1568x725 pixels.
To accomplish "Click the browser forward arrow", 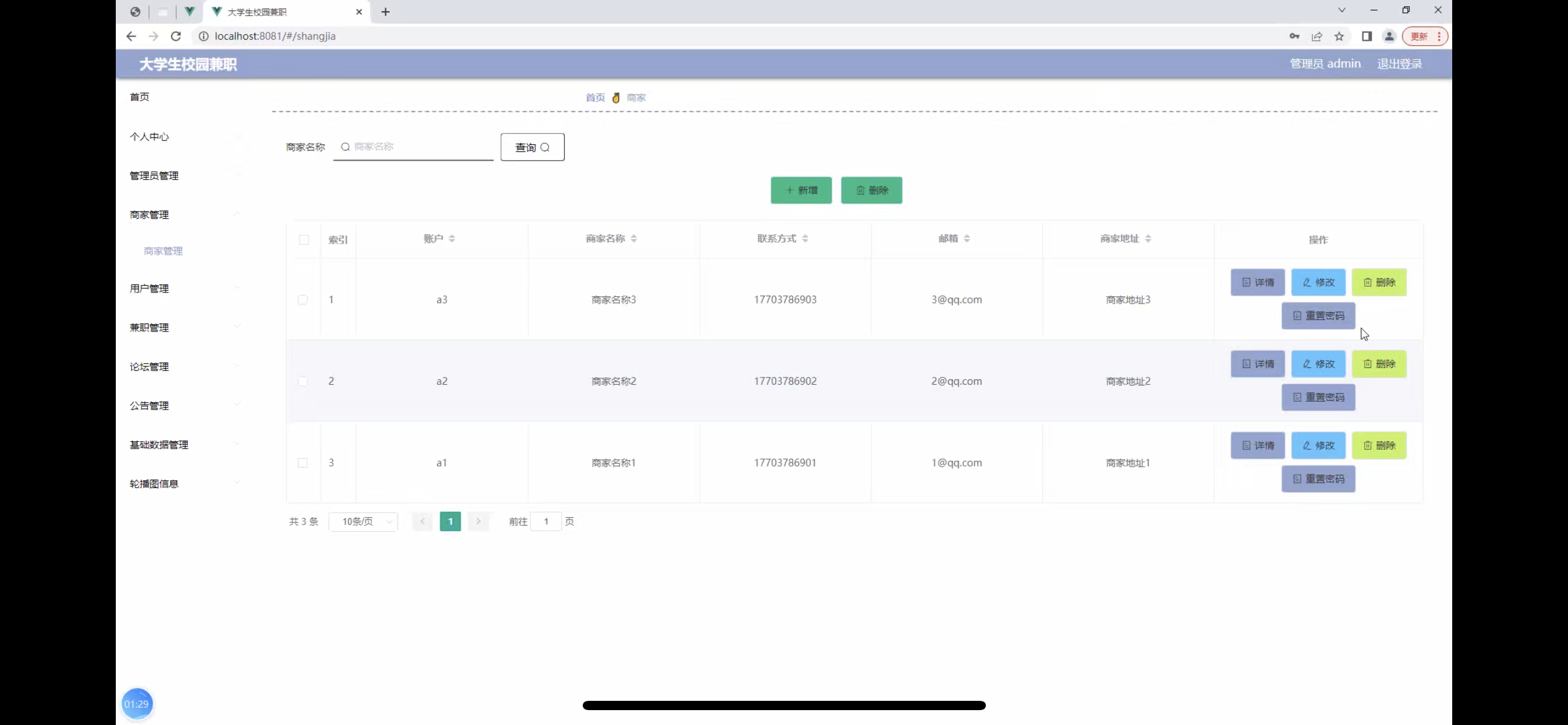I will coord(153,37).
